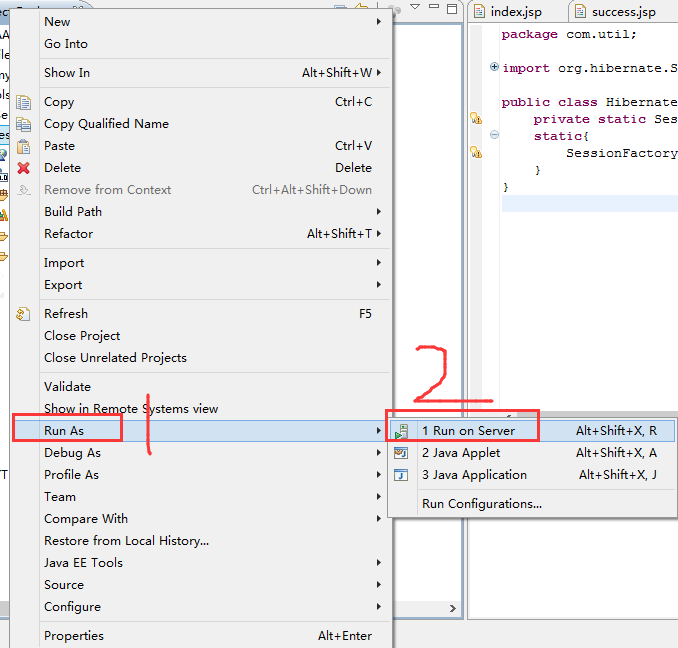Expand the Debug As submenu arrow

[x=379, y=453]
